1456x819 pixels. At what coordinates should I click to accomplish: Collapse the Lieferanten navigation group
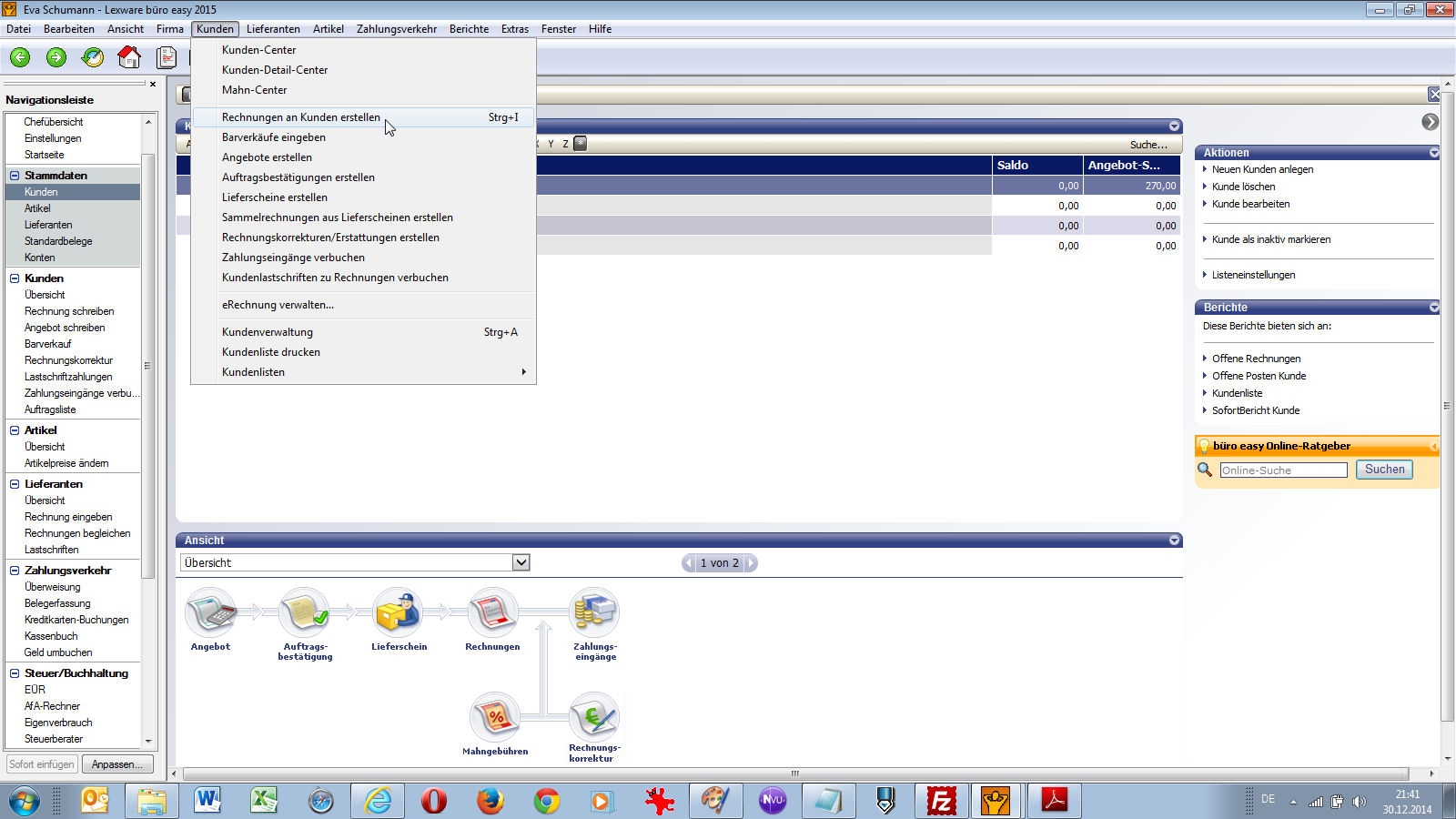(15, 484)
